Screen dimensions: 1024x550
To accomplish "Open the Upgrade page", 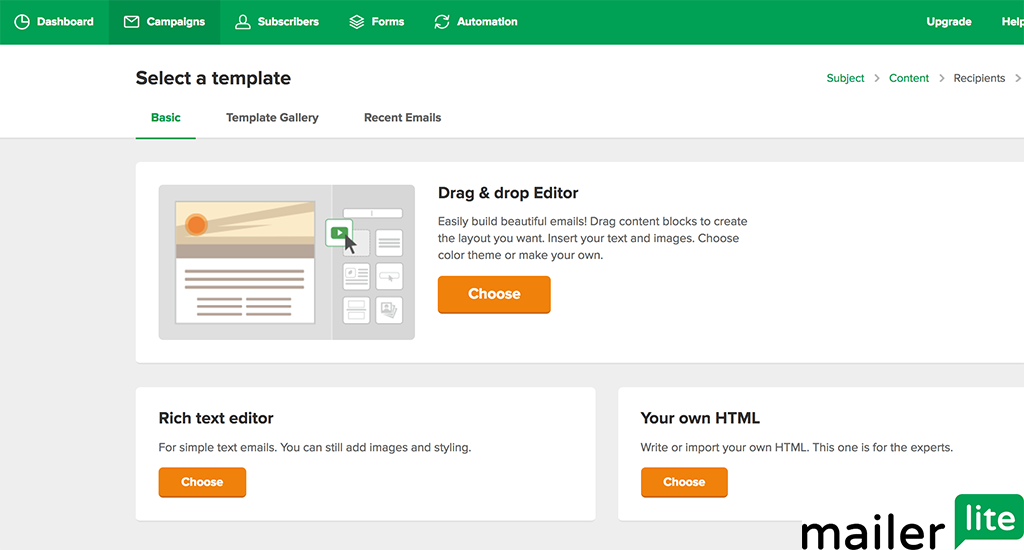I will tap(949, 22).
